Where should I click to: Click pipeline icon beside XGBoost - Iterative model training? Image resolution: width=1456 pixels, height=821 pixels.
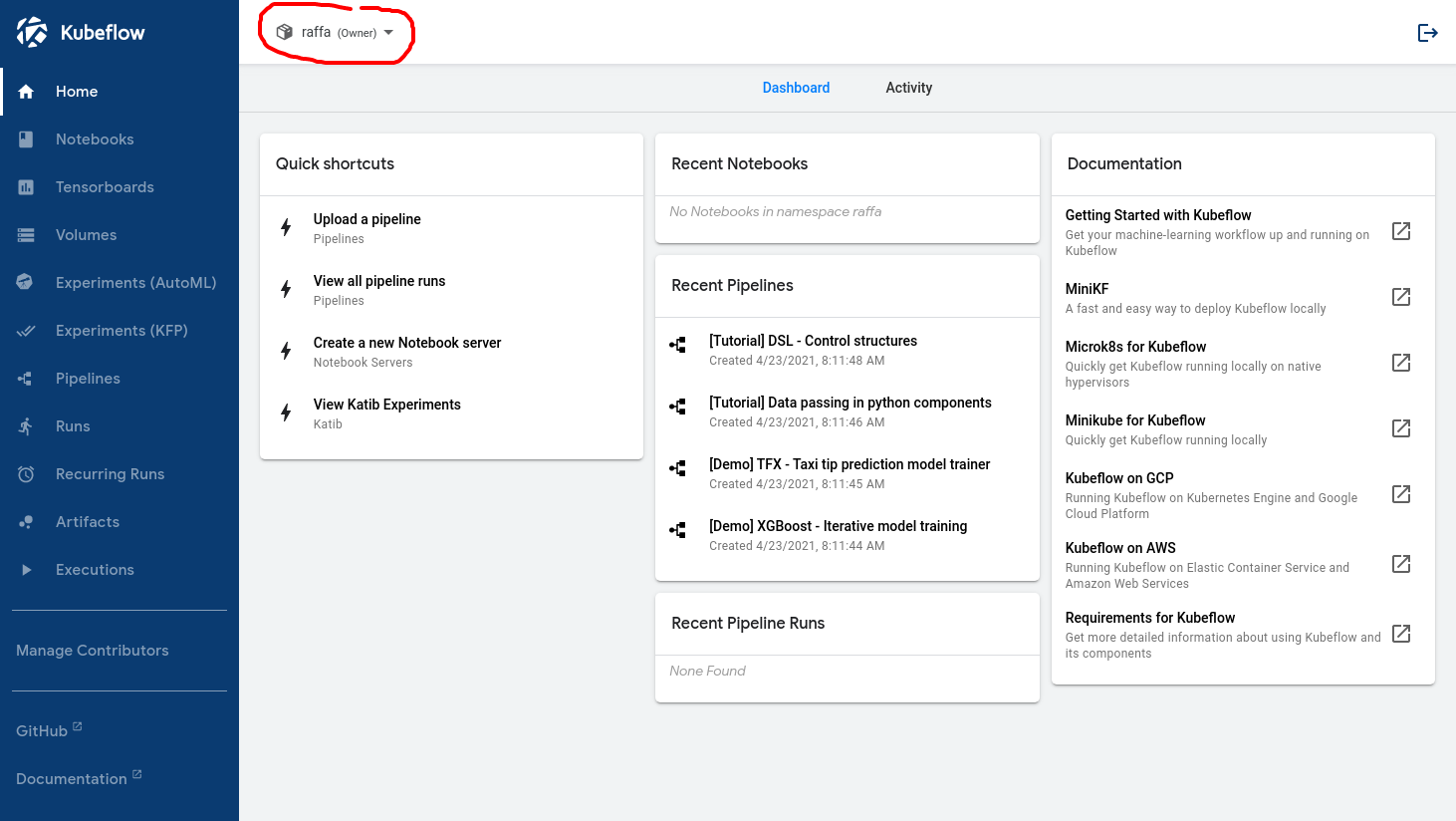(x=677, y=530)
